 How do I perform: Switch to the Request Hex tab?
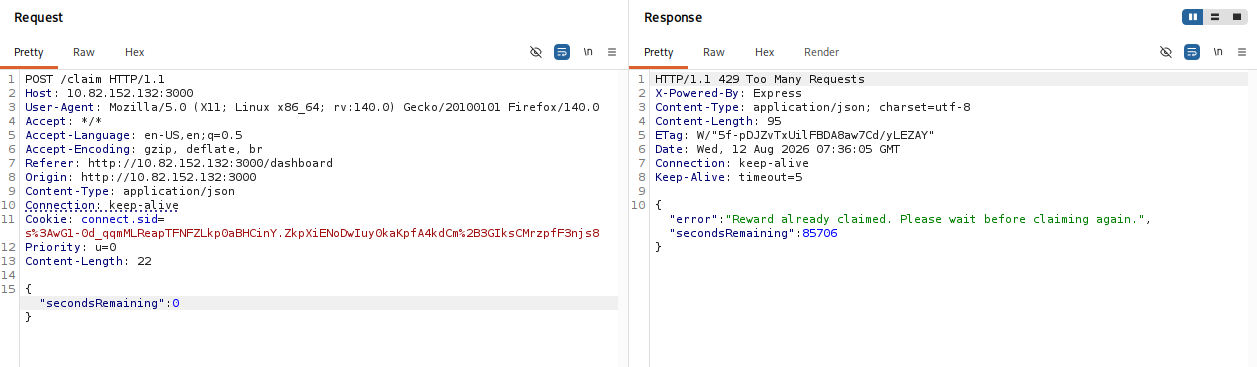point(135,52)
